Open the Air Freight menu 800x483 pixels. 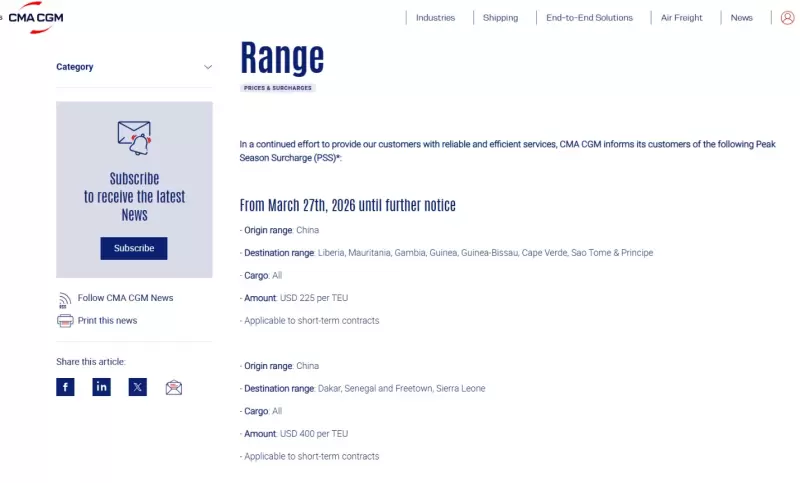pyautogui.click(x=682, y=18)
